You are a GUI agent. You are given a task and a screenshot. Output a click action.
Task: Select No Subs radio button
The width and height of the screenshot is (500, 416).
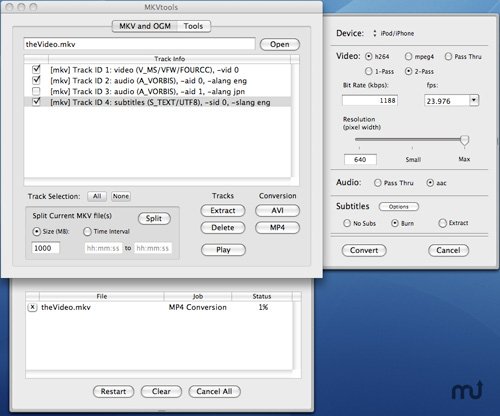pos(347,223)
